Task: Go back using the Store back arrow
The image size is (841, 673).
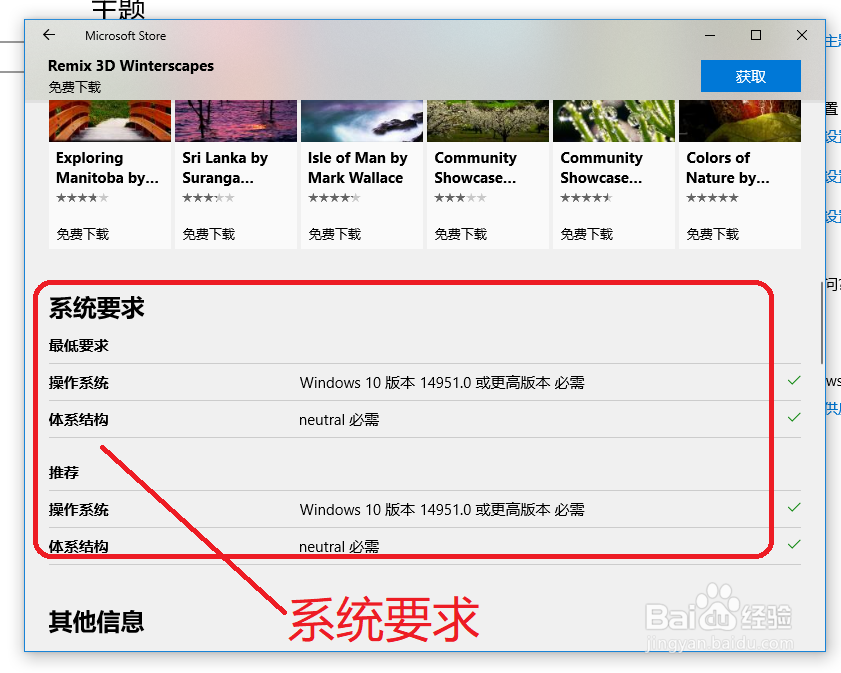Action: click(49, 35)
